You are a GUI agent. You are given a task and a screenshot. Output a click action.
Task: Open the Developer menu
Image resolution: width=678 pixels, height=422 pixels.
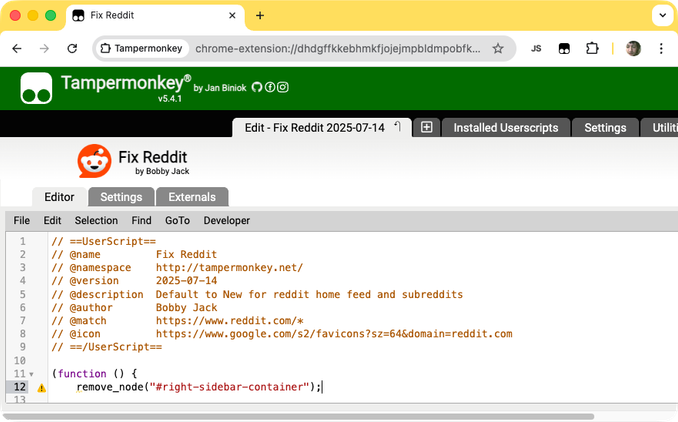[x=227, y=221]
